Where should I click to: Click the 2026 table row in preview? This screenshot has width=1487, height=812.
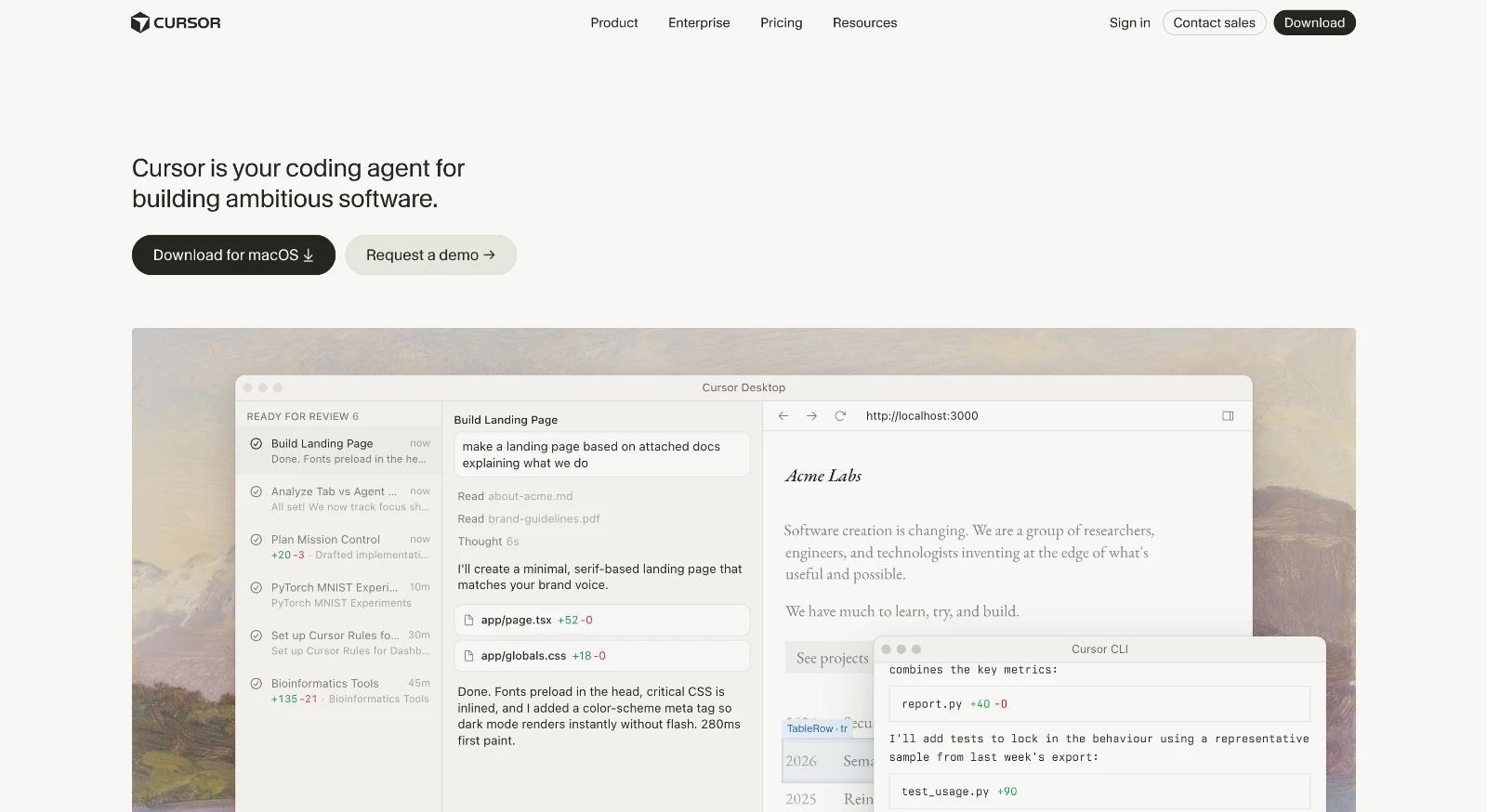point(828,761)
